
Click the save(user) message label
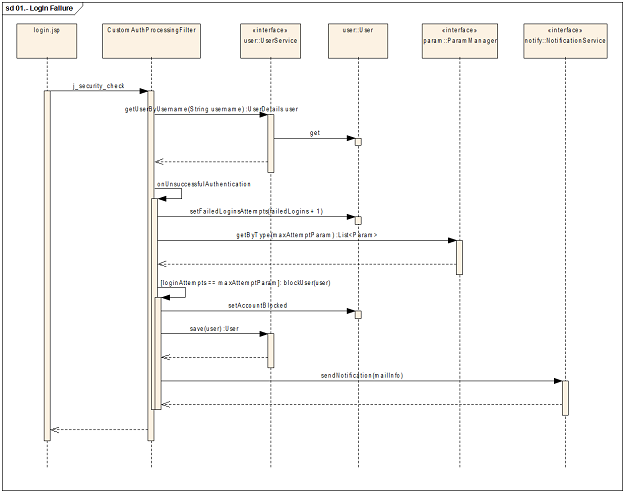click(x=214, y=328)
